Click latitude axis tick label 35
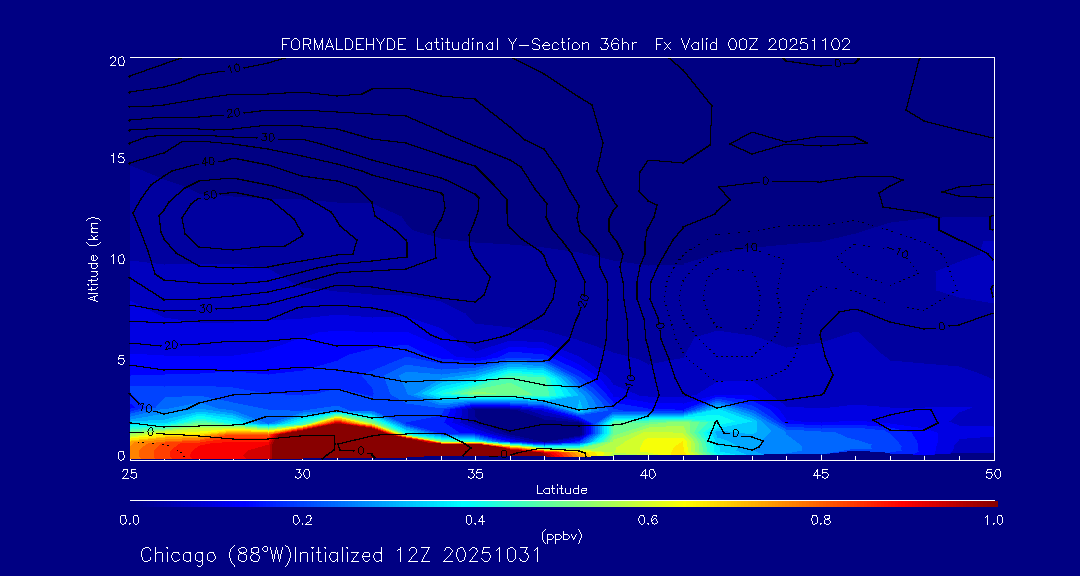 tap(475, 474)
